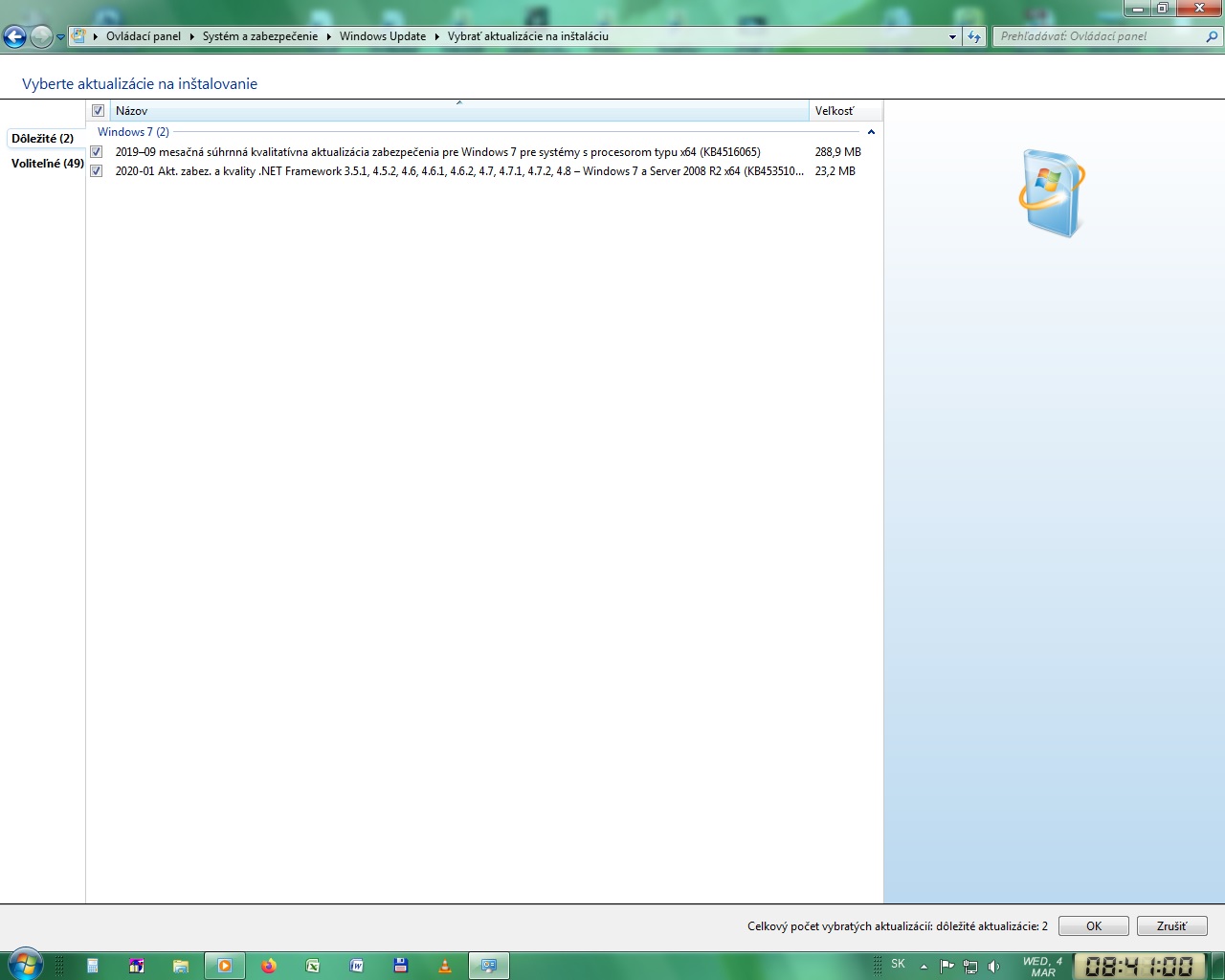Expand the root arrow before 'Ovládací panel'
The width and height of the screenshot is (1225, 980).
pos(95,36)
